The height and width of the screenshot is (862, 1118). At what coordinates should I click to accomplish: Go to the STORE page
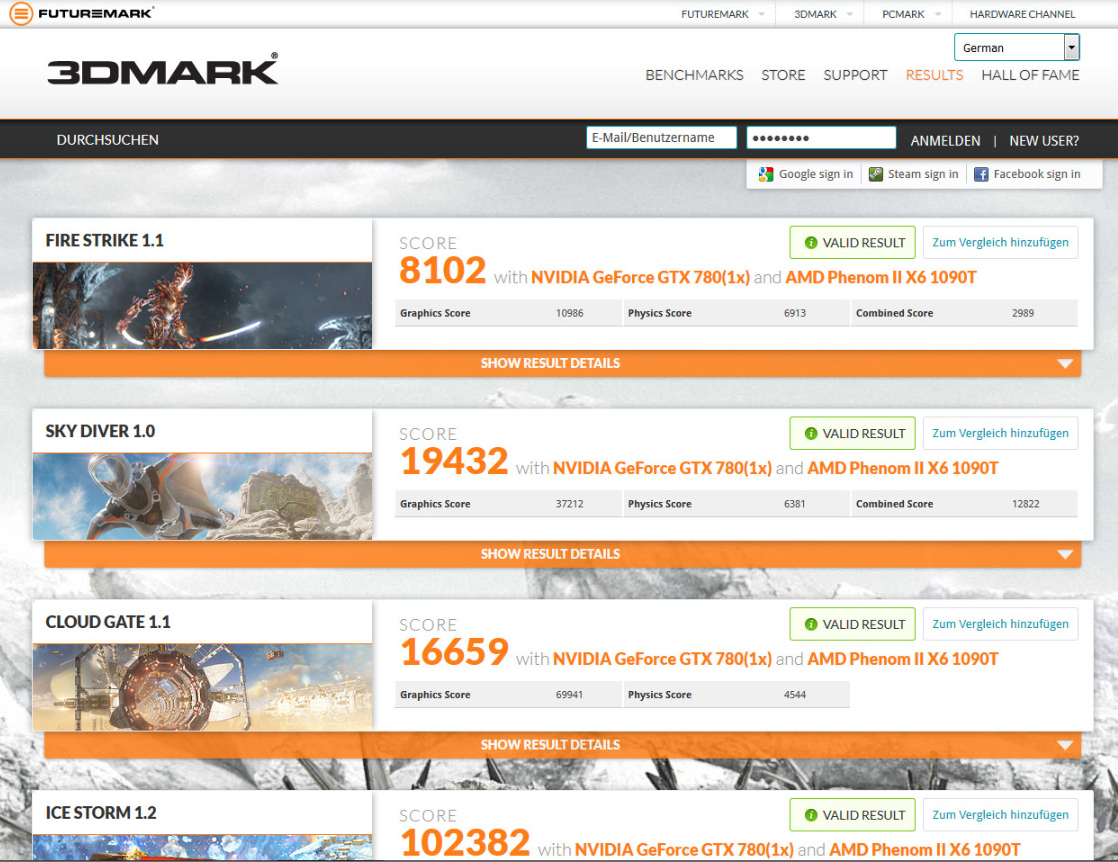click(783, 75)
